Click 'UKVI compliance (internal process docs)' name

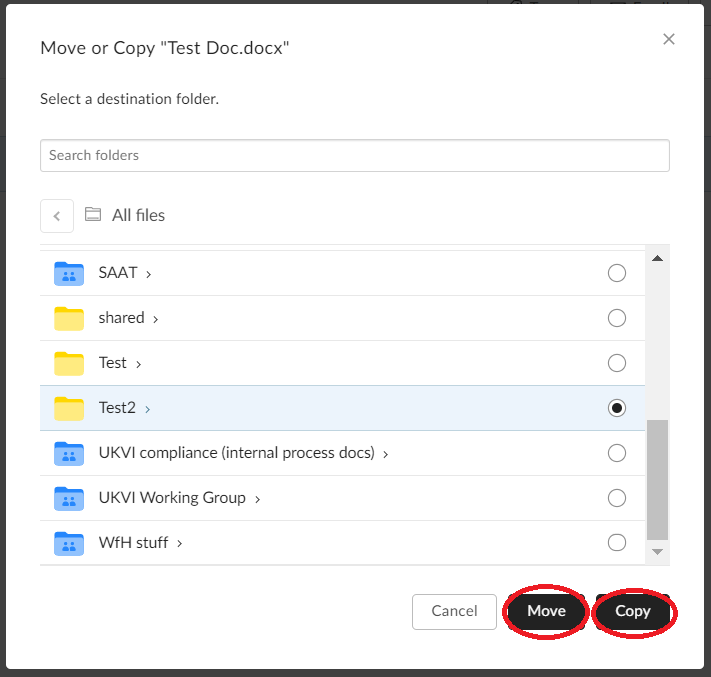(x=237, y=453)
